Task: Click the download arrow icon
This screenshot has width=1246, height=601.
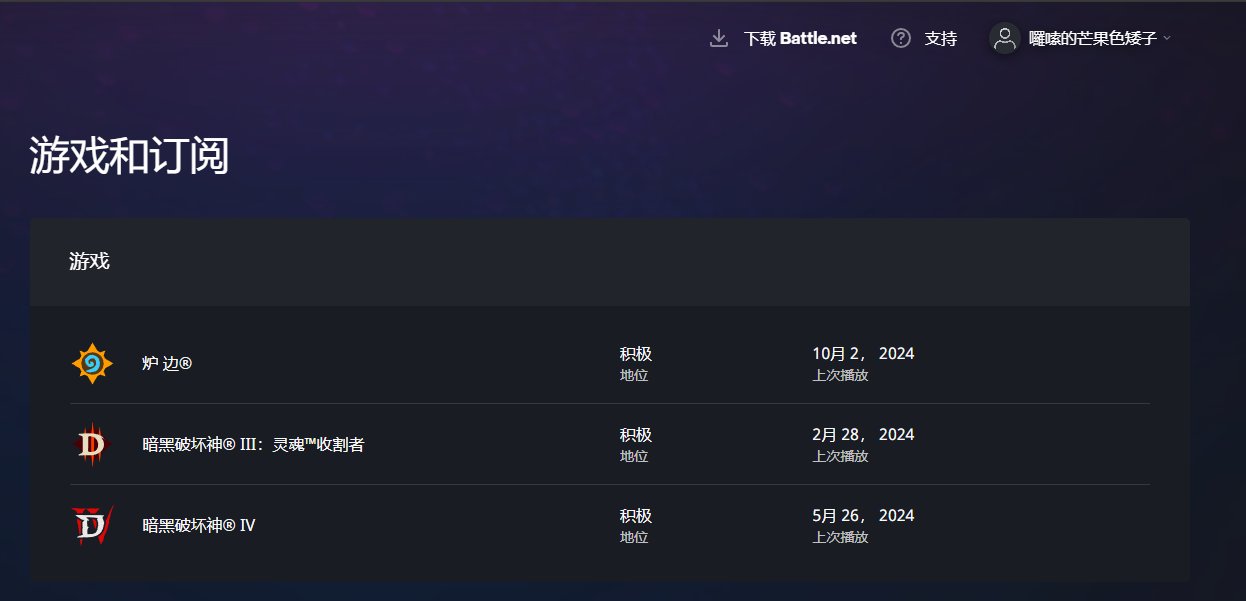Action: point(718,39)
